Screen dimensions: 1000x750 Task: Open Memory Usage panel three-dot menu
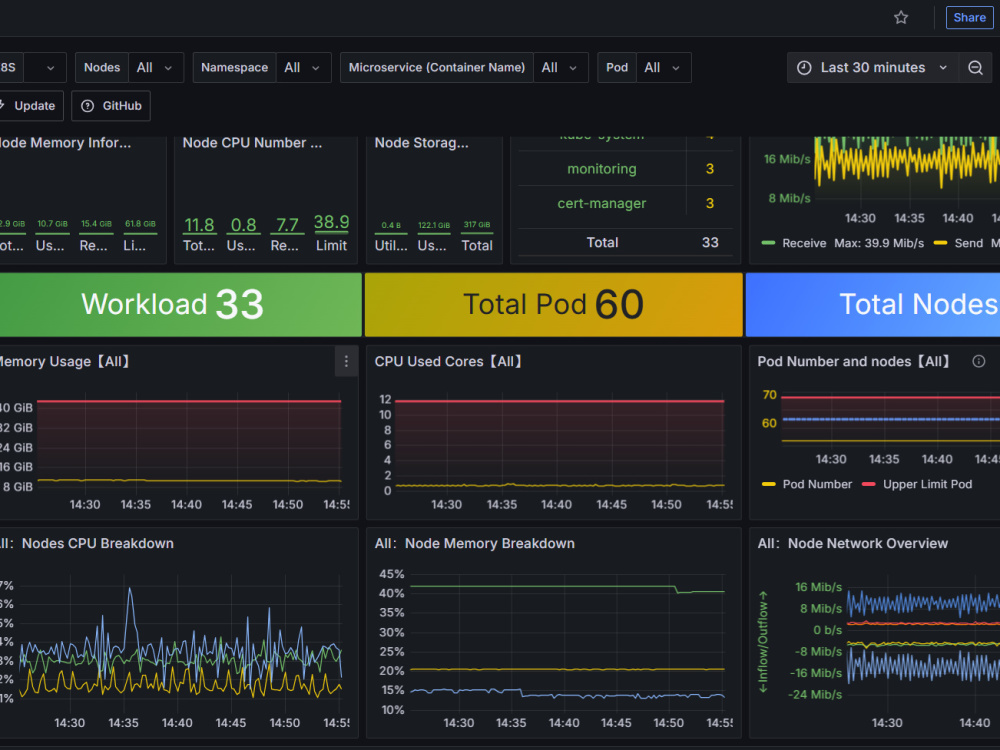346,362
